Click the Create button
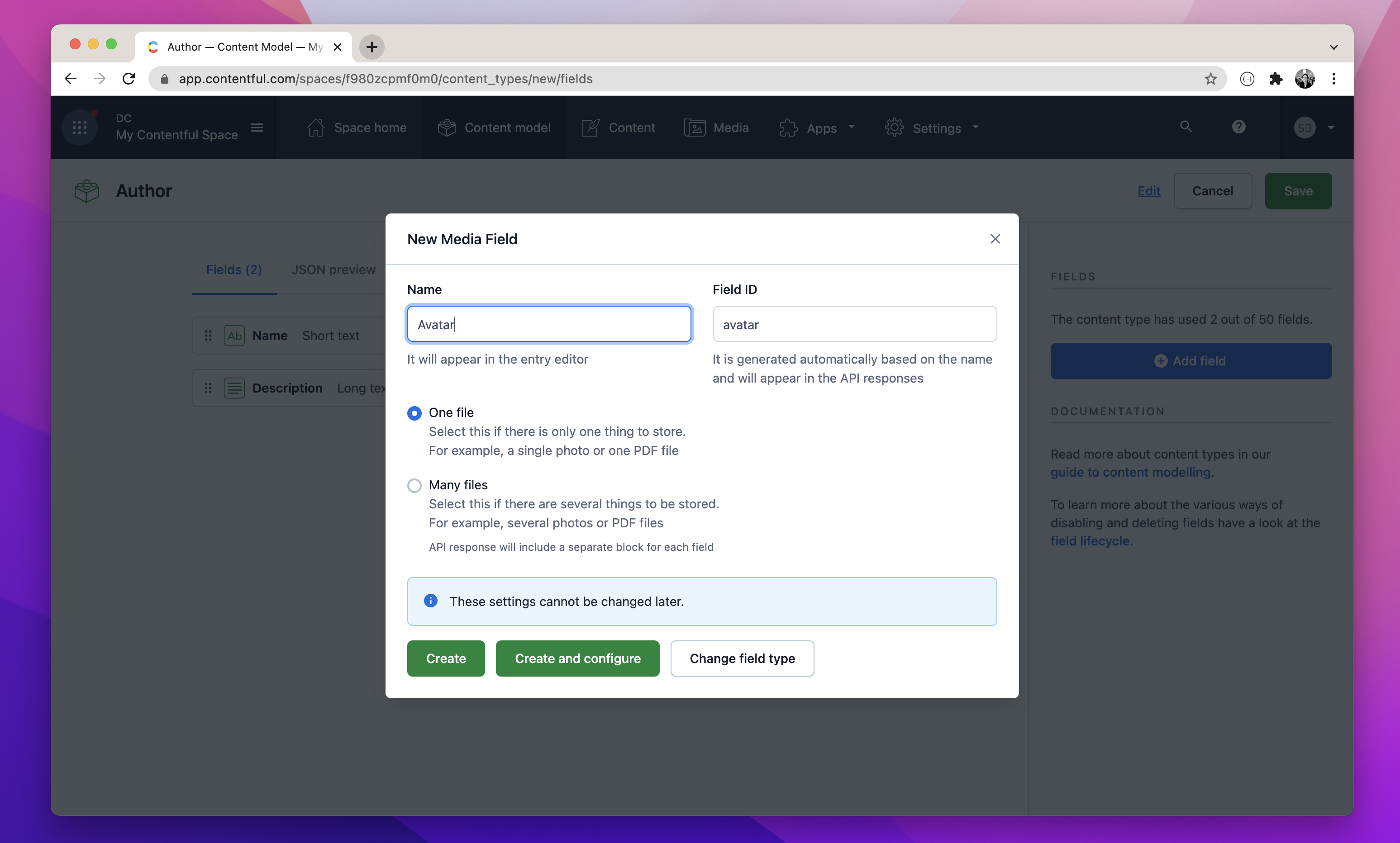1400x843 pixels. (x=445, y=658)
